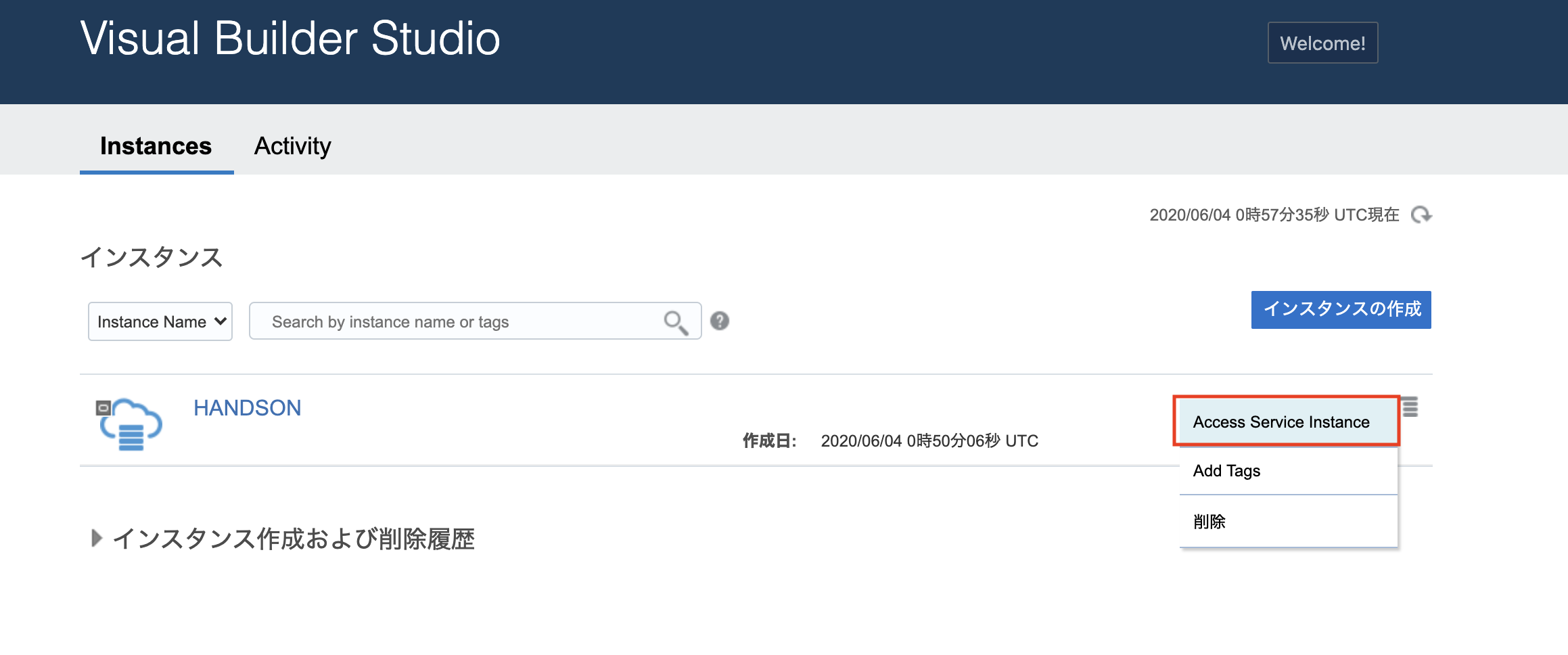Toggle the HANDSON hamburger action menu icon
The width and height of the screenshot is (1568, 655).
click(x=1410, y=407)
